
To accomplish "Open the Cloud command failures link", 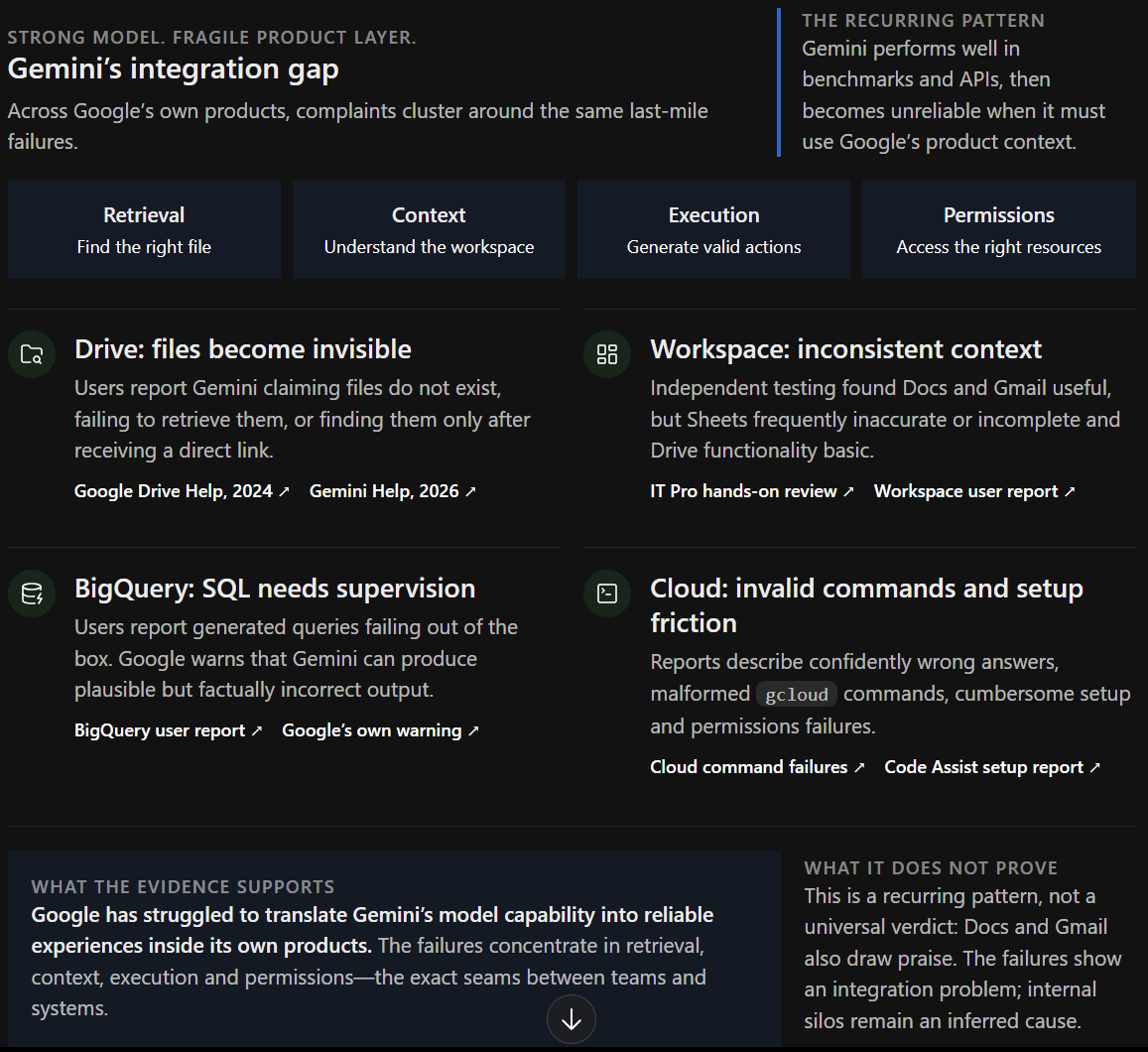I will [x=757, y=767].
